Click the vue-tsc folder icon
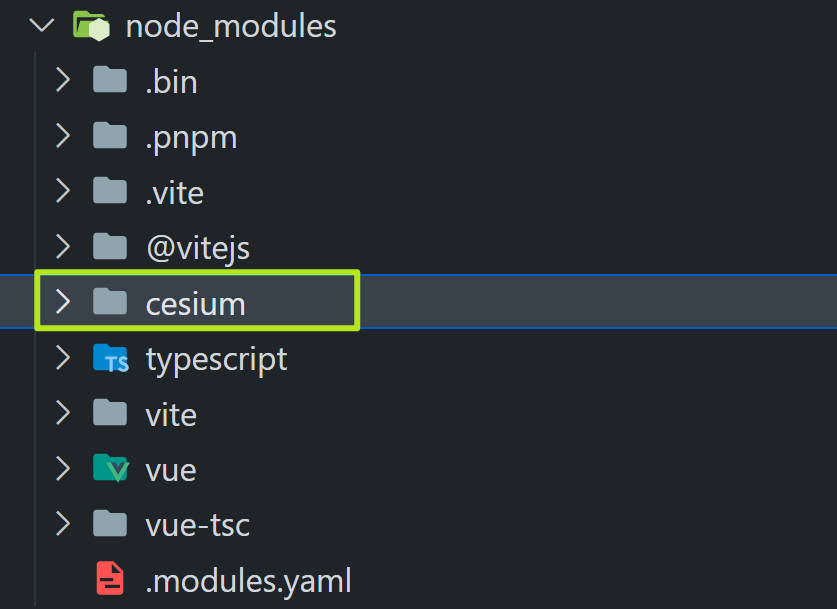This screenshot has height=609, width=837. tap(110, 523)
